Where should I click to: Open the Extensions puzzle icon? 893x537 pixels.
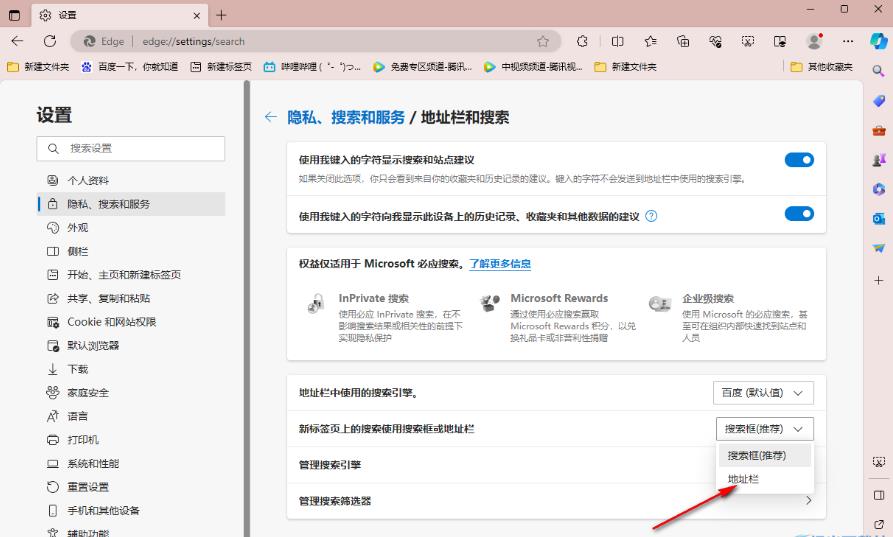pos(582,41)
